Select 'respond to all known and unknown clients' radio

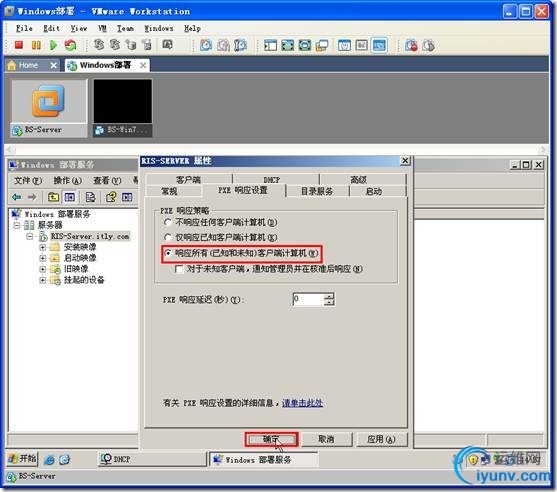168,253
